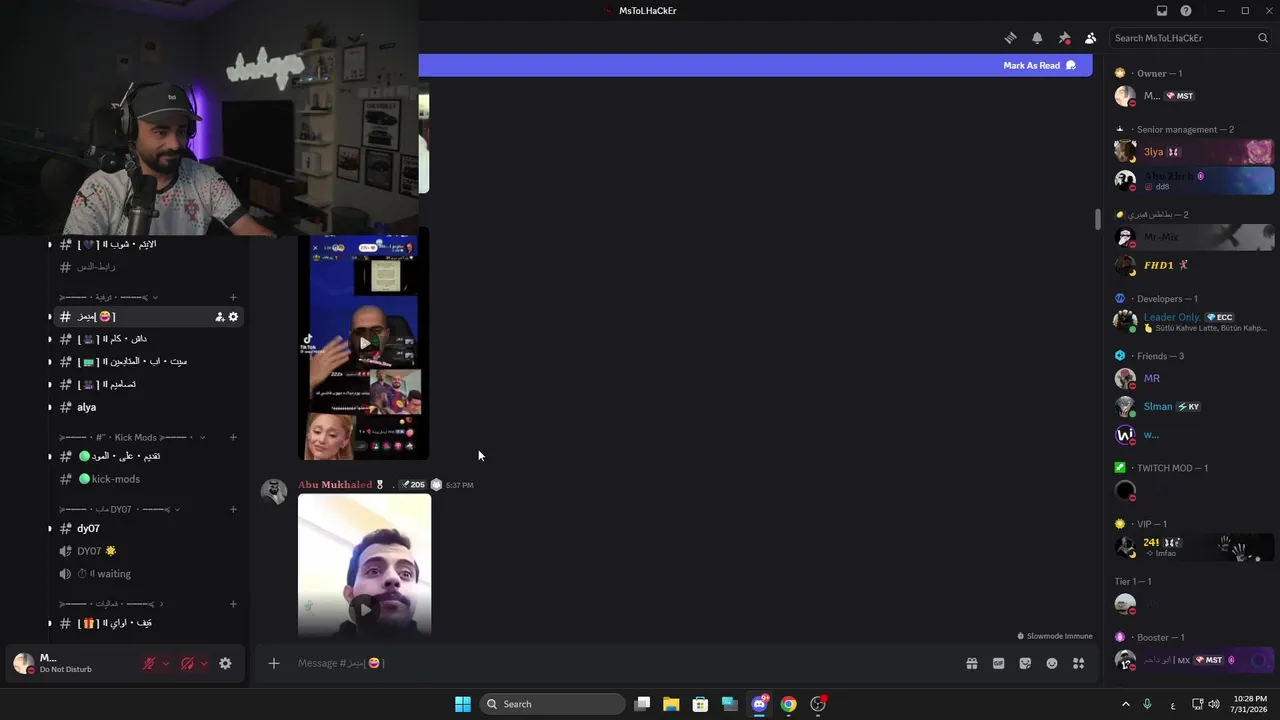
Task: Open the dy07 text channel
Action: coord(148,528)
